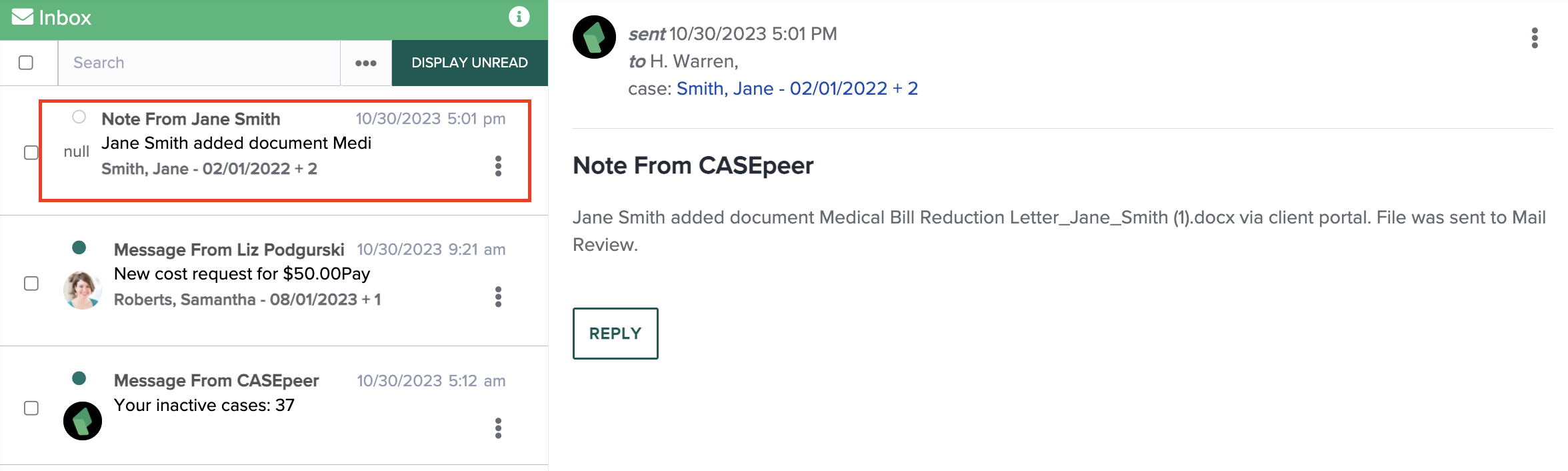
Task: Focus the Search input field
Action: point(199,63)
